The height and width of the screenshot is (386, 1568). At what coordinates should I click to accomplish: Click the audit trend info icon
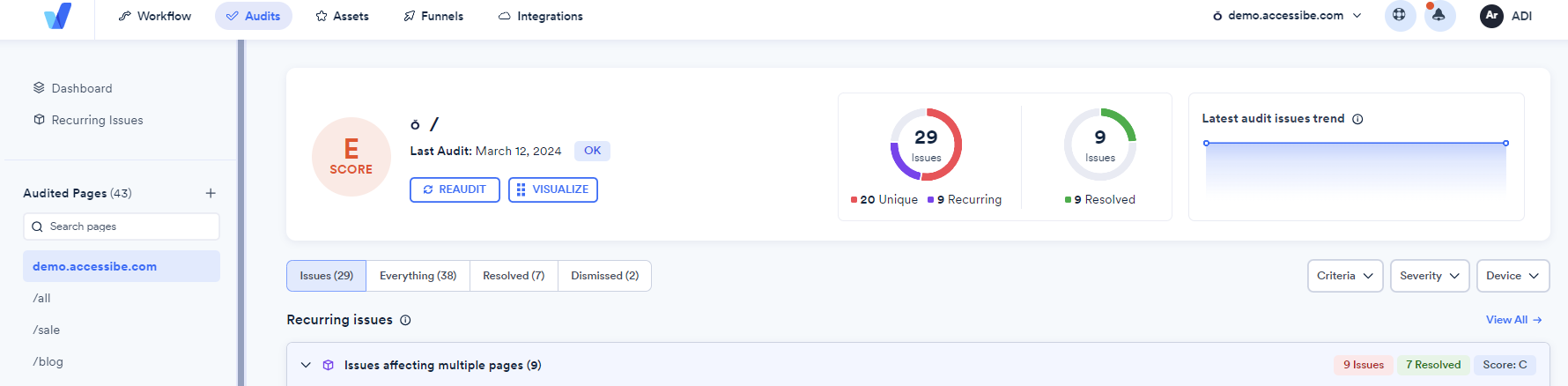pyautogui.click(x=1357, y=119)
